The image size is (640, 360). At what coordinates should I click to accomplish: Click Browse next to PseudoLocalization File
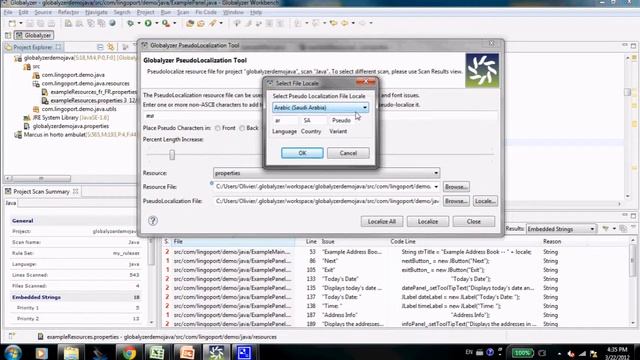[456, 201]
